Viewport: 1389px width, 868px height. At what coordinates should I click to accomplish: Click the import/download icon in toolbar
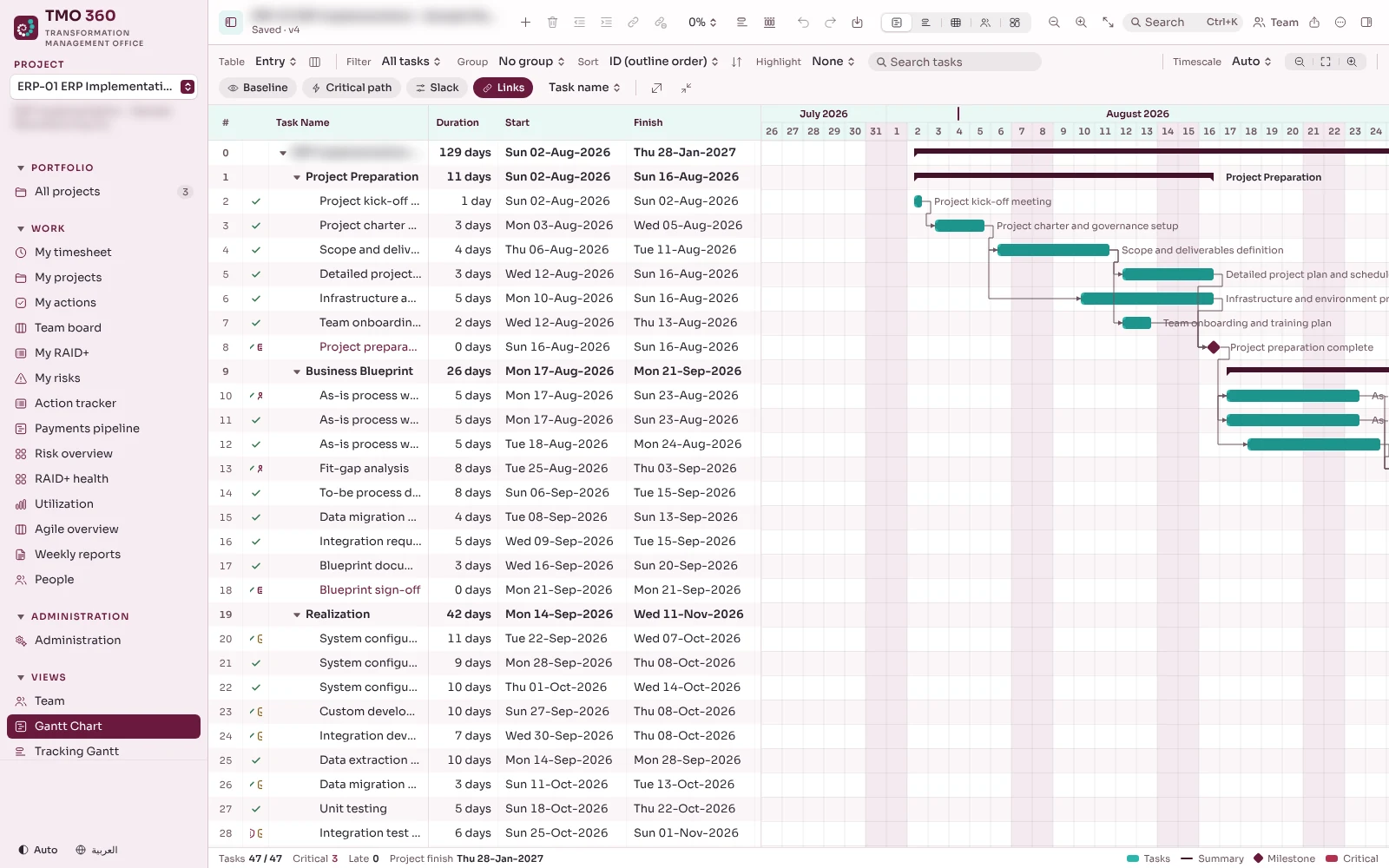tap(857, 23)
